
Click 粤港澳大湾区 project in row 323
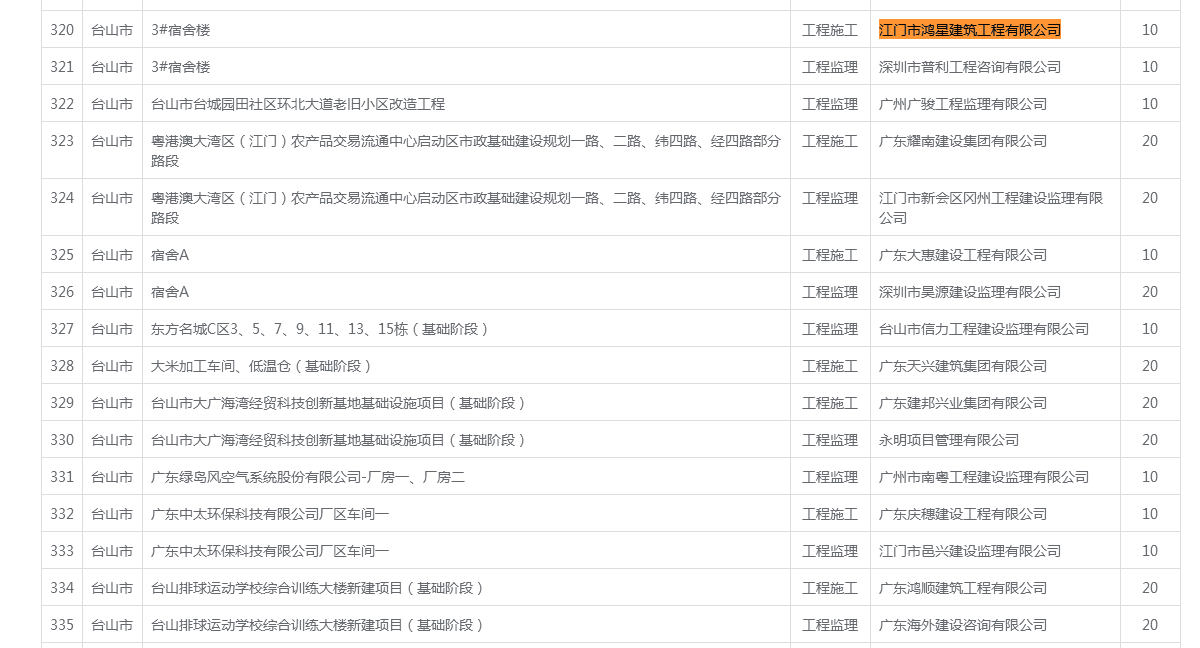(x=466, y=150)
